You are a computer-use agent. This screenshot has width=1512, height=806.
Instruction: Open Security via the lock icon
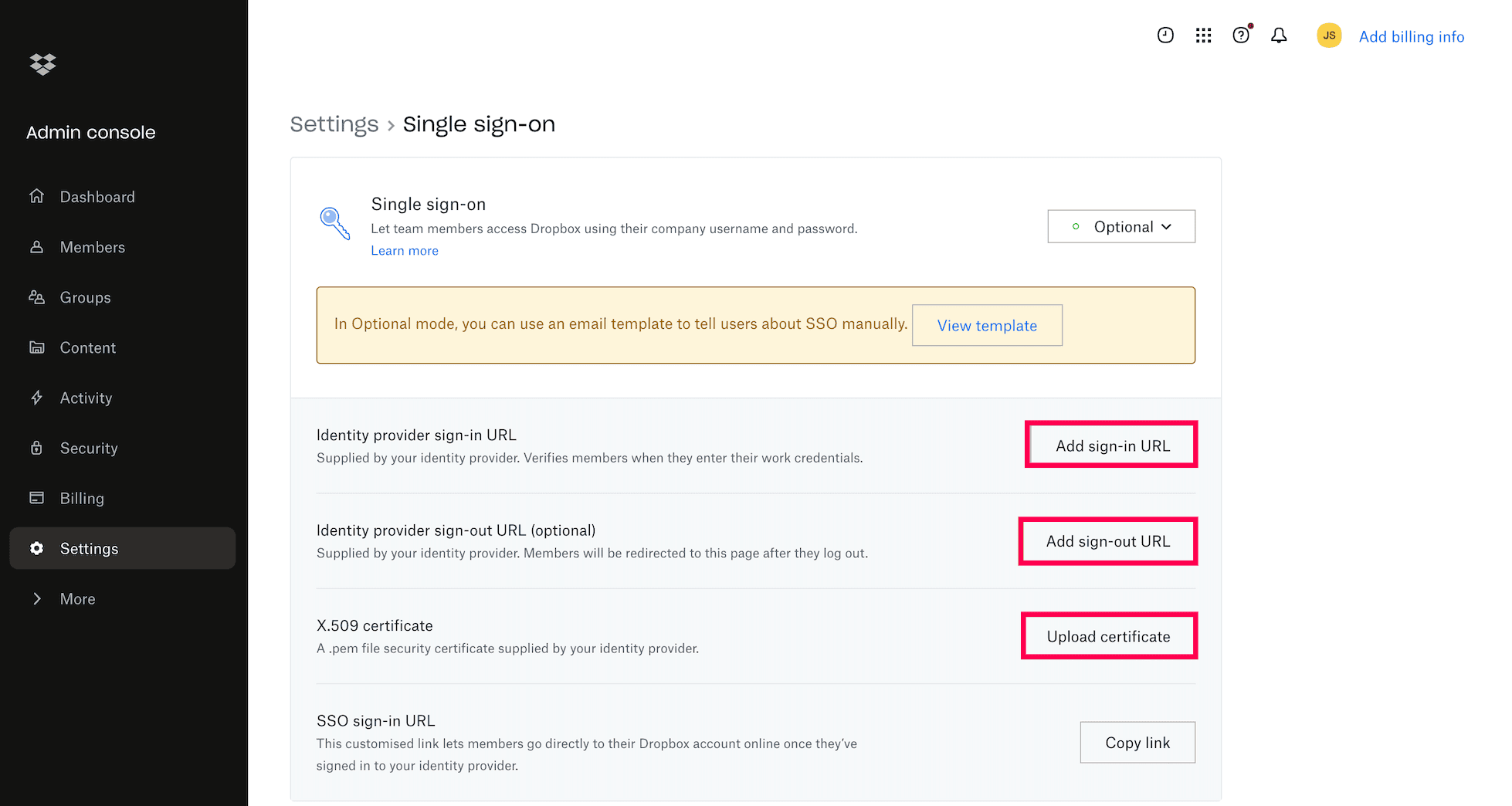tap(37, 448)
